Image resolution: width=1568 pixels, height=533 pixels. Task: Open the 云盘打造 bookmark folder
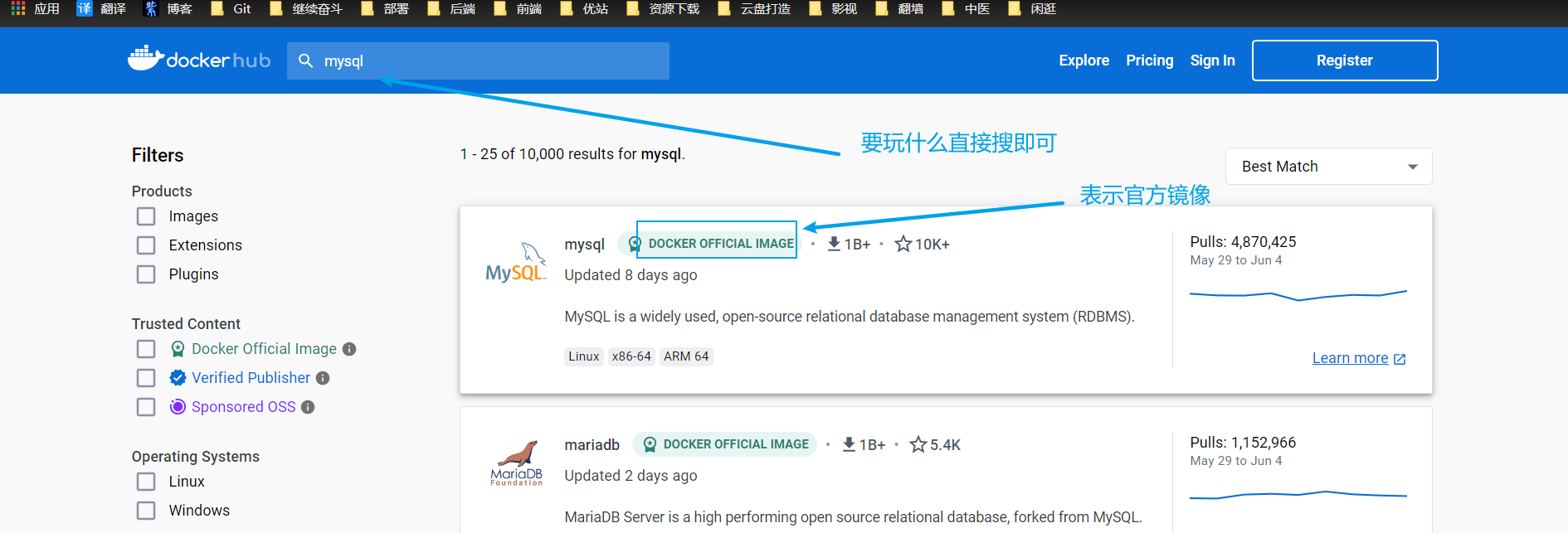pyautogui.click(x=753, y=9)
